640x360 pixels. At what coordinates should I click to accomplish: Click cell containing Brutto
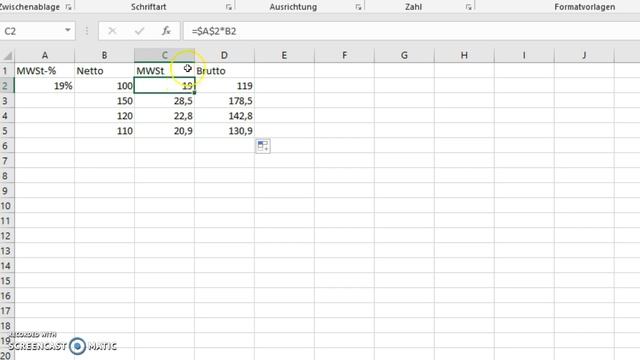click(x=224, y=71)
